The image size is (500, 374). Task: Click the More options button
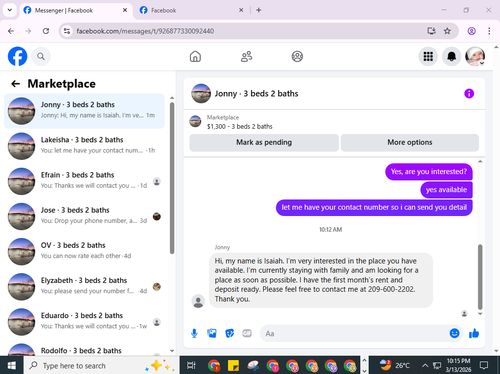(410, 142)
